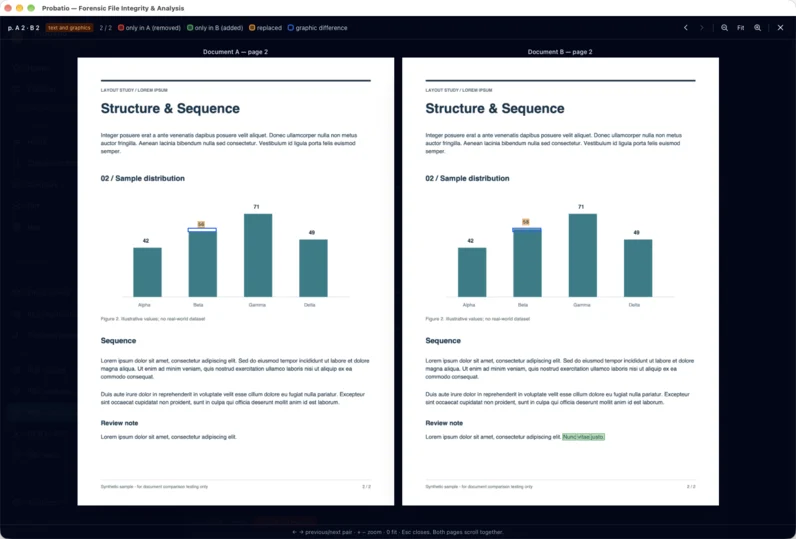The height and width of the screenshot is (539, 796).
Task: Click the 'Review note' heading in Document B
Action: pos(444,423)
